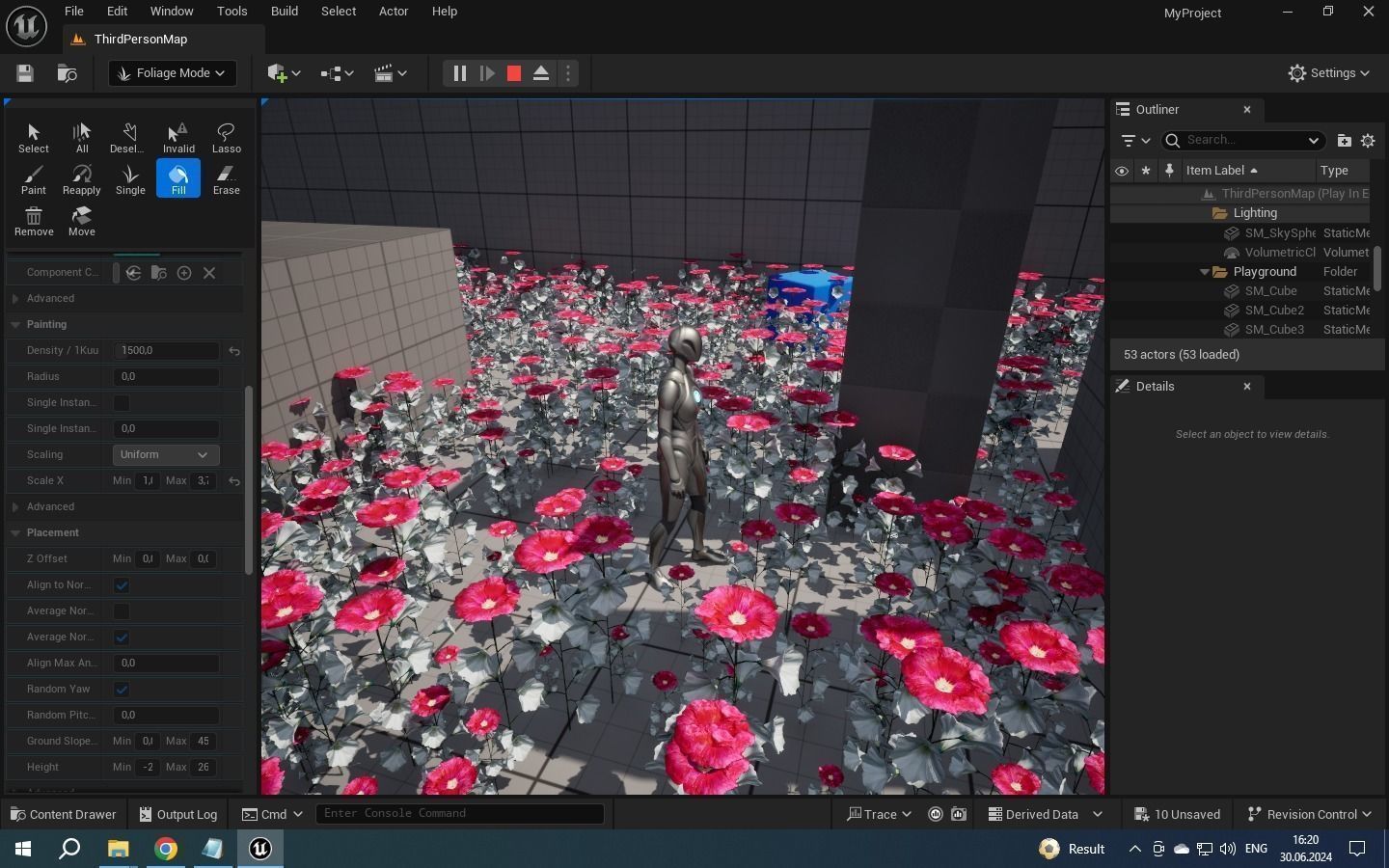
Task: Activate the Fill foliage tool
Action: pos(178,179)
